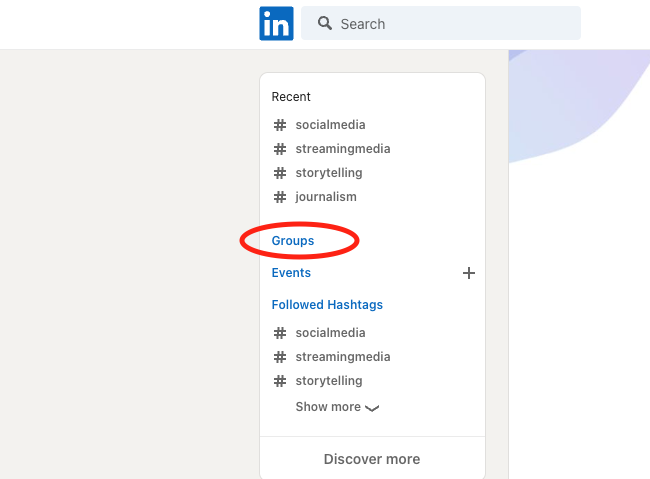Open the Followed Hashtags section link

tap(327, 305)
